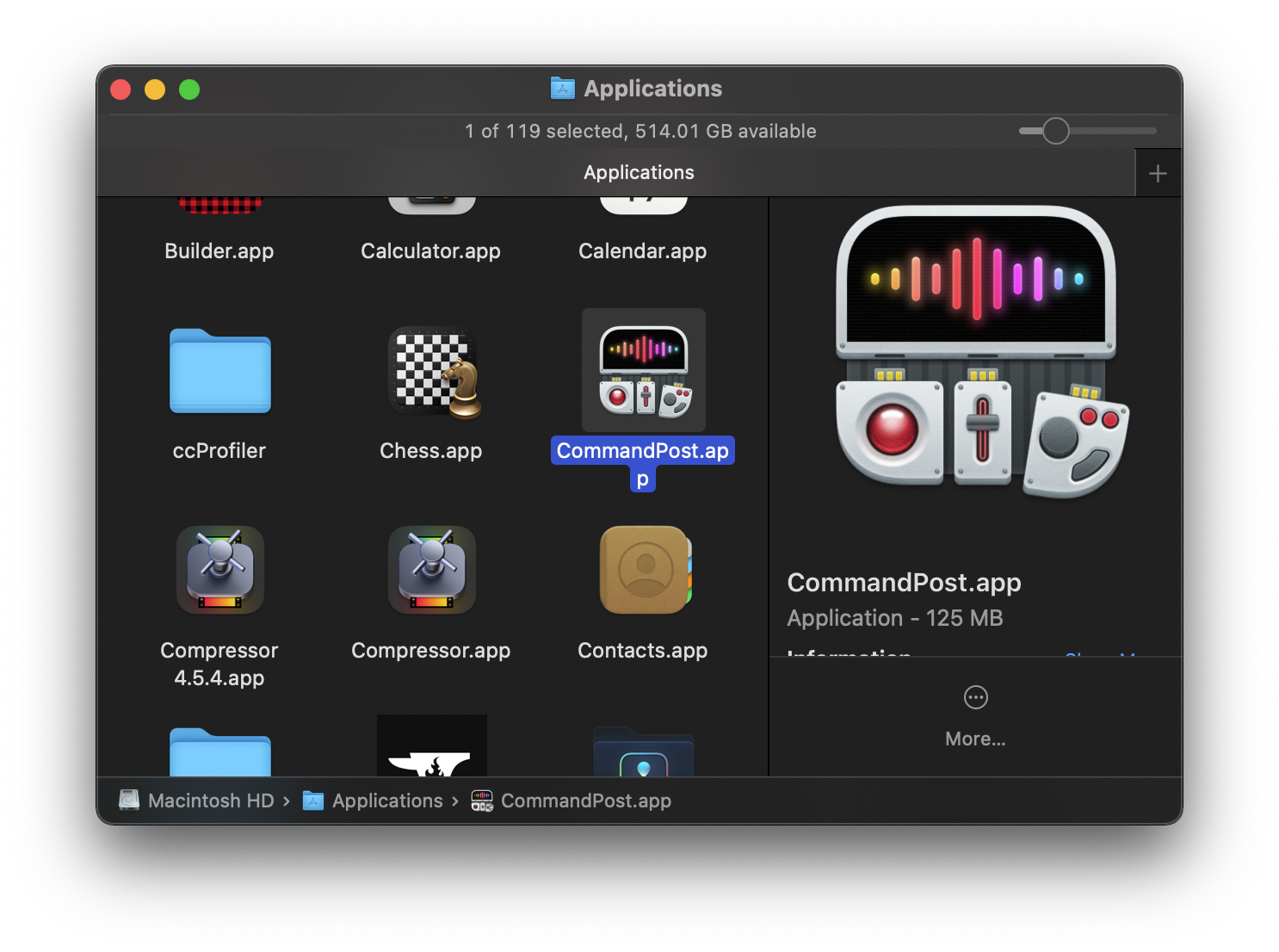This screenshot has height=952, width=1279.
Task: Click the Applications window title text
Action: tap(653, 89)
